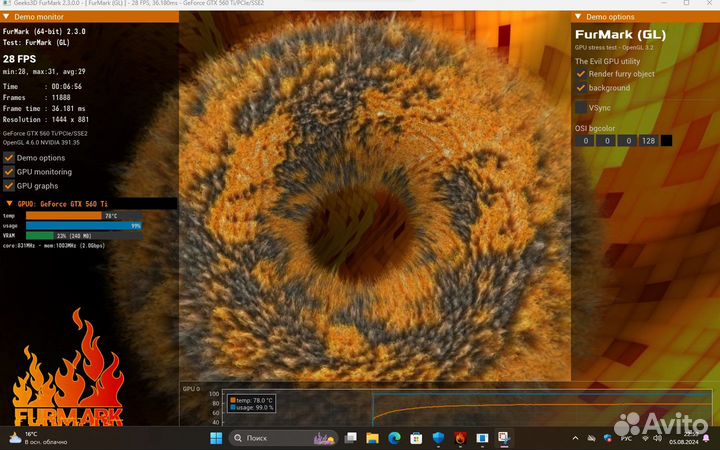720x450 pixels.
Task: Click the first OSI bgcolor value field
Action: click(584, 141)
